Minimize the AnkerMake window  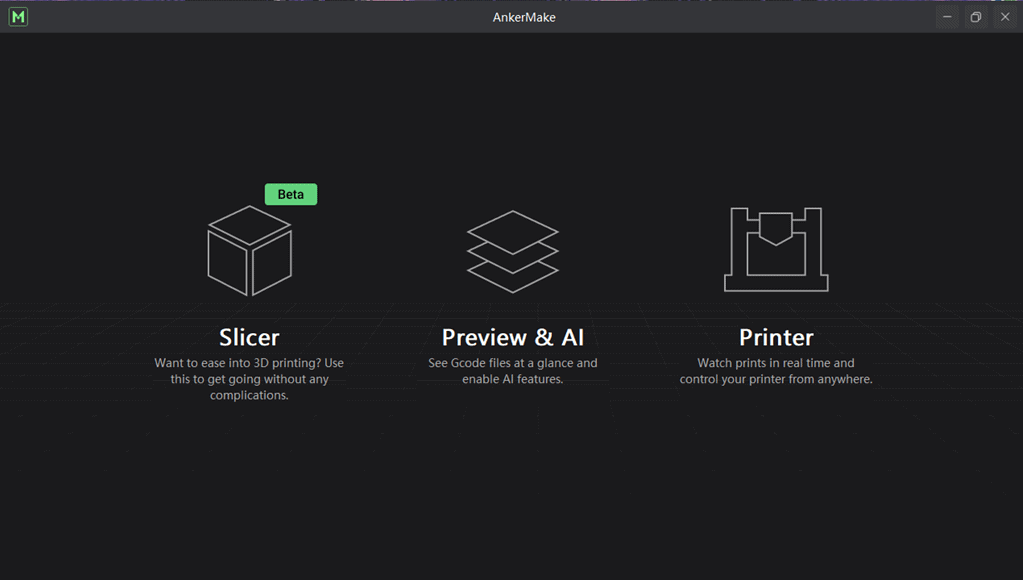coord(947,17)
